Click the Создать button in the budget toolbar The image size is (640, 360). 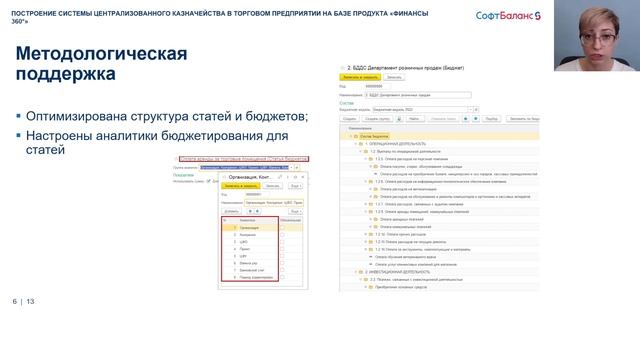pos(349,119)
